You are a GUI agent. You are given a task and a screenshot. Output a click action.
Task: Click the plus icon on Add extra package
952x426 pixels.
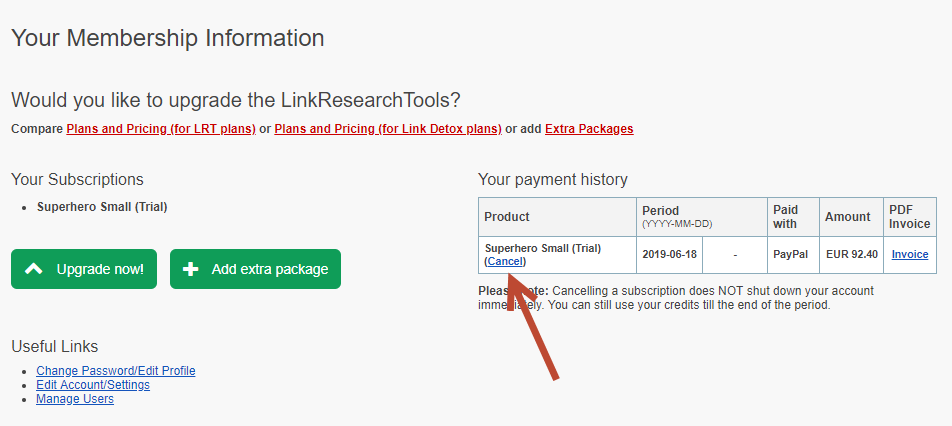[191, 269]
